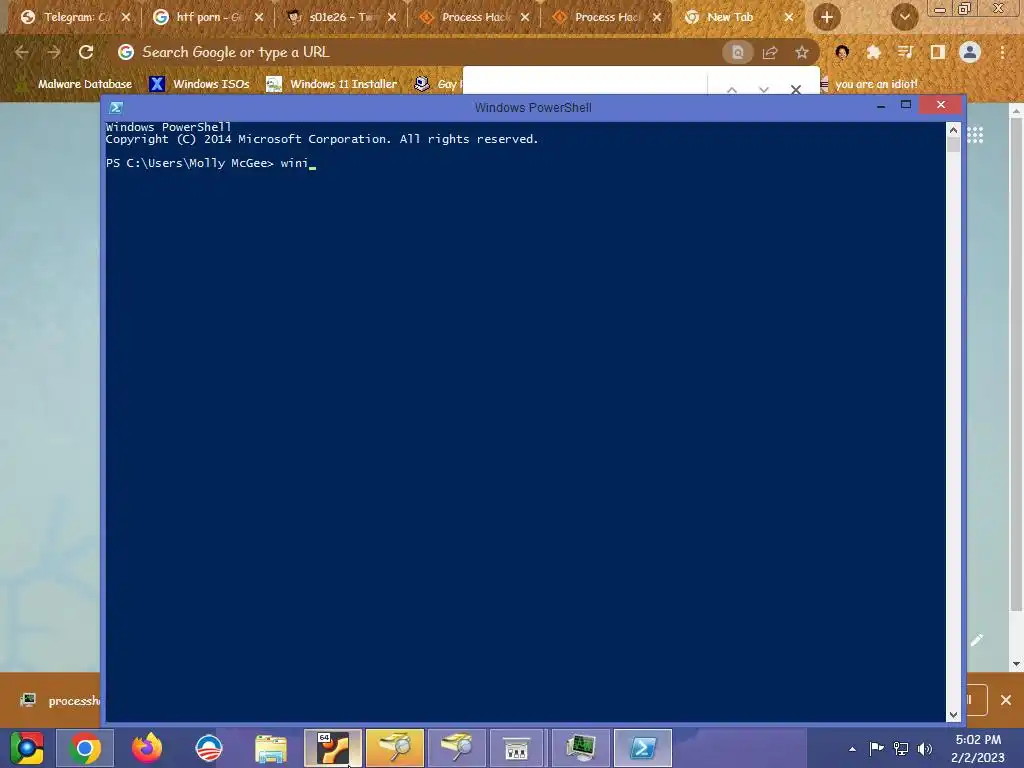Close the New Tab tab

point(789,18)
